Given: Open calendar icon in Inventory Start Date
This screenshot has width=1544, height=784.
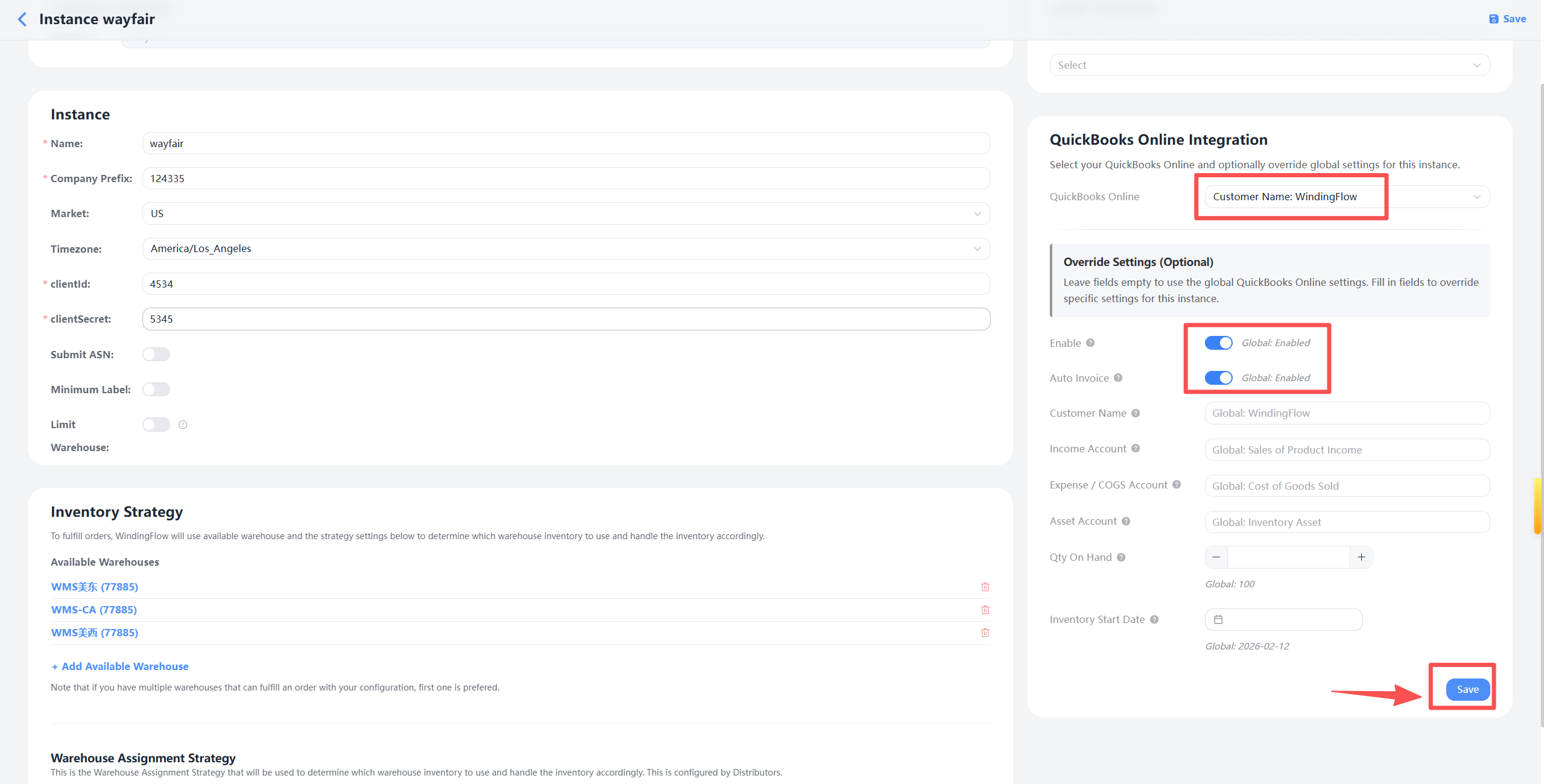Looking at the screenshot, I should point(1218,619).
